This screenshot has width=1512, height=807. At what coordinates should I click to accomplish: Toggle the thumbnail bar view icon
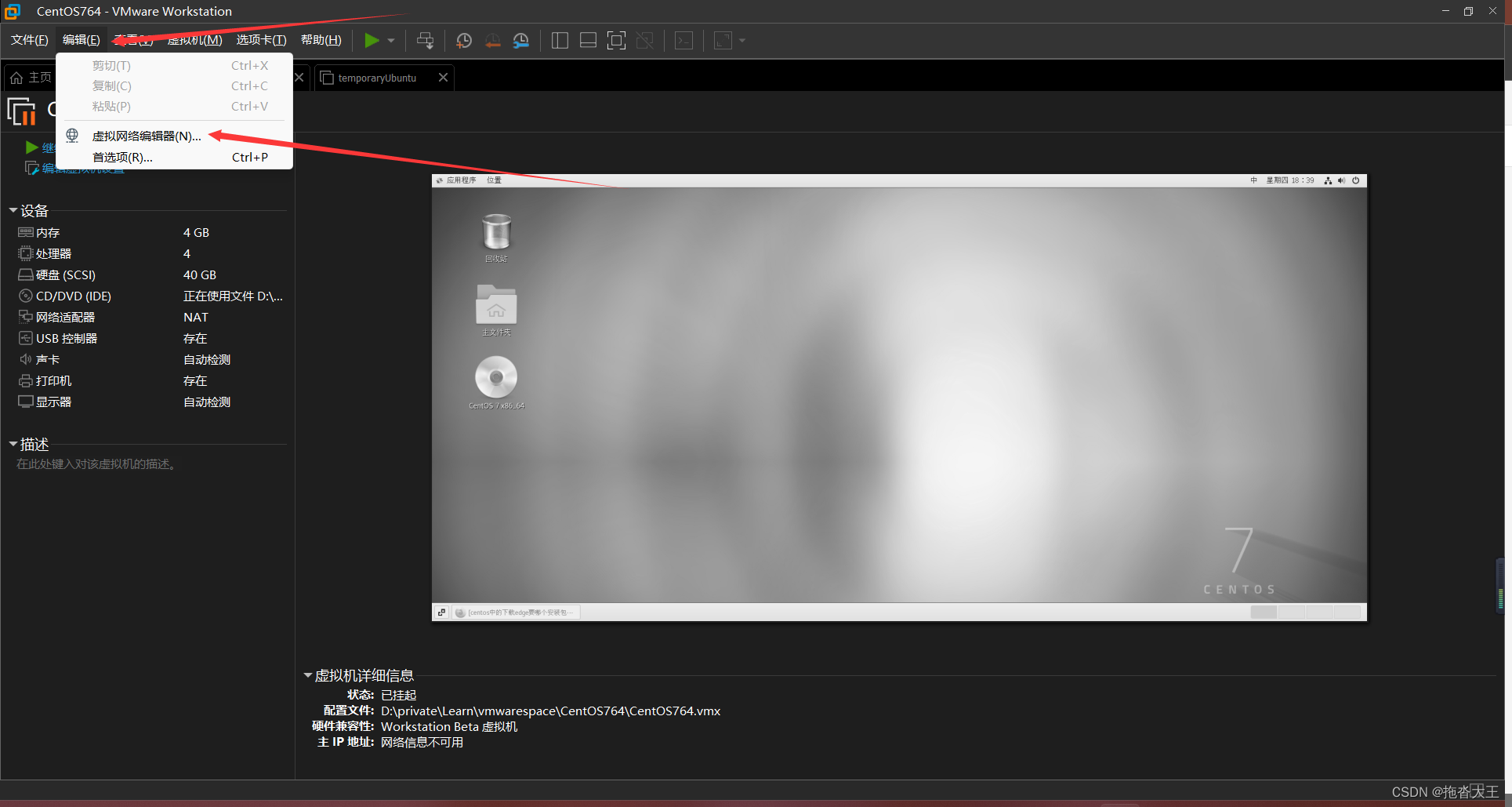point(588,40)
